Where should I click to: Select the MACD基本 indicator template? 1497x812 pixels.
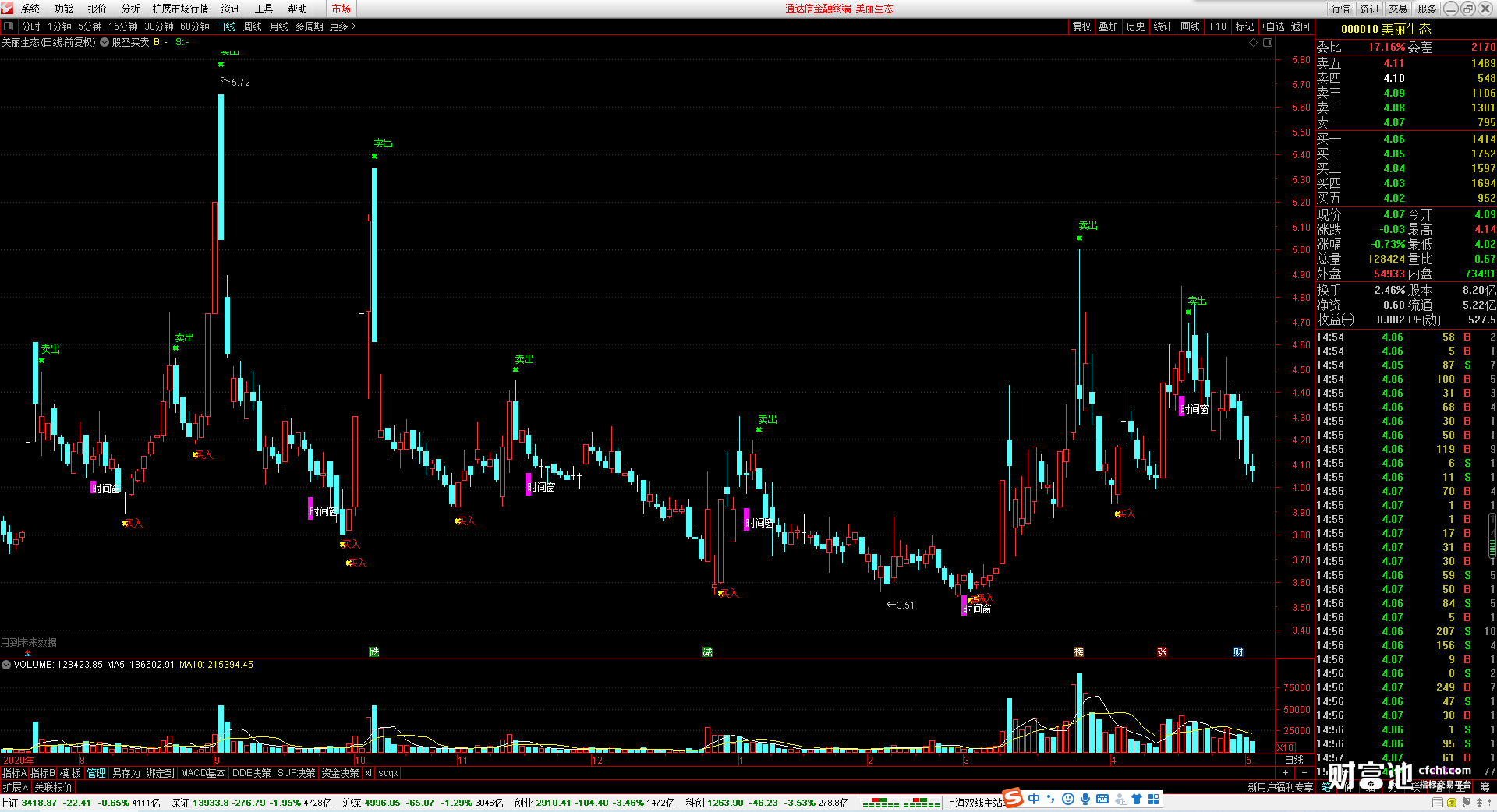203,773
